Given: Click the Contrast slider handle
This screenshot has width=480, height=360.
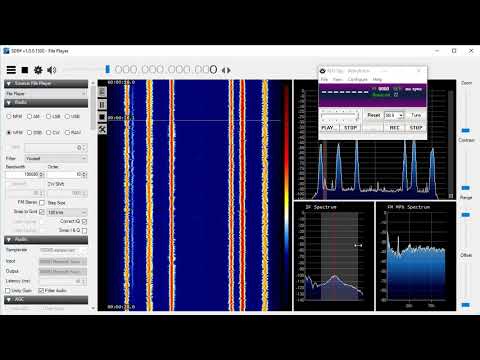Looking at the screenshot, I should click(x=466, y=188).
